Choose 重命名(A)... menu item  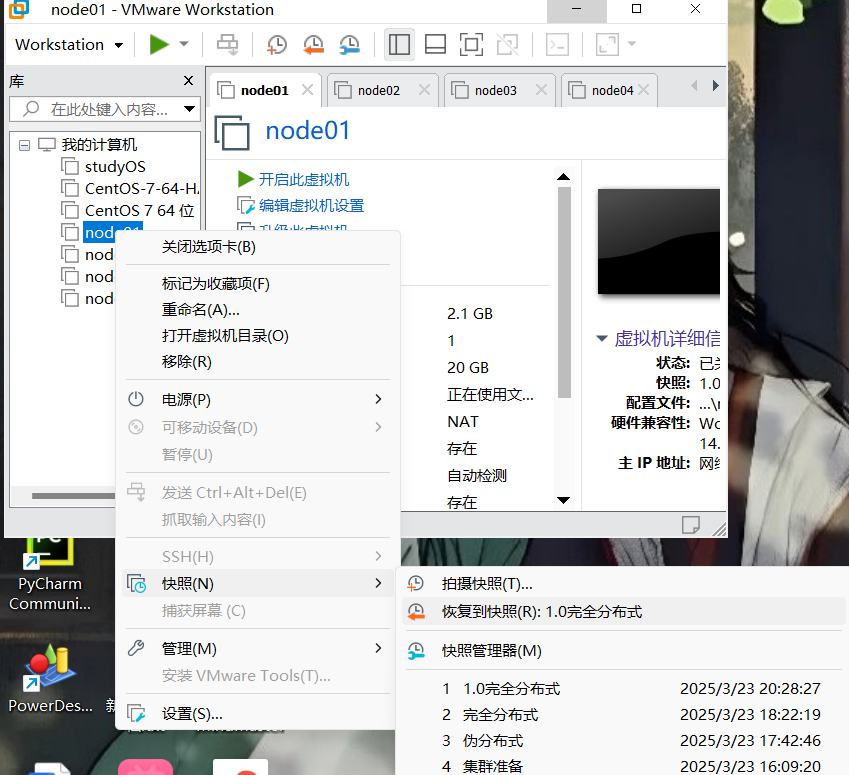[x=258, y=310]
